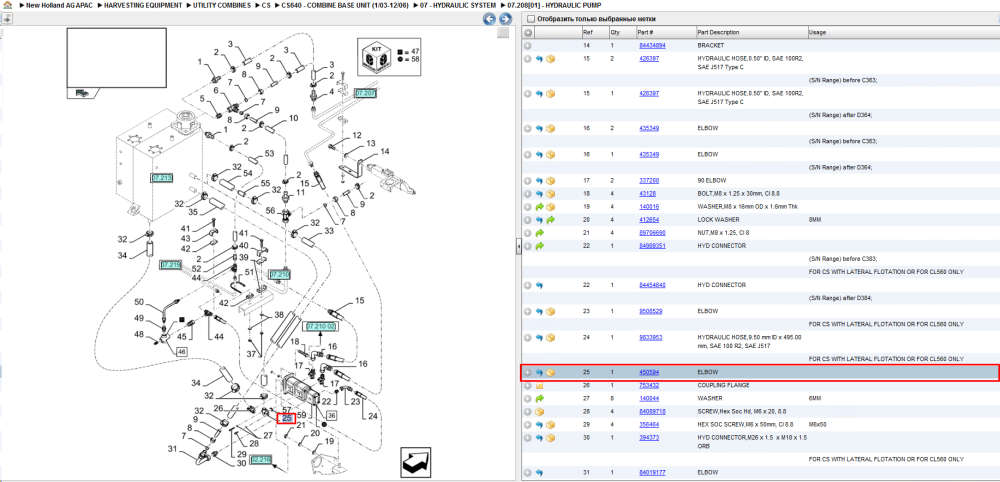The width and height of the screenshot is (1000, 482).
Task: Click green arrow icon in WASHER Ref 19 row
Action: point(539,207)
